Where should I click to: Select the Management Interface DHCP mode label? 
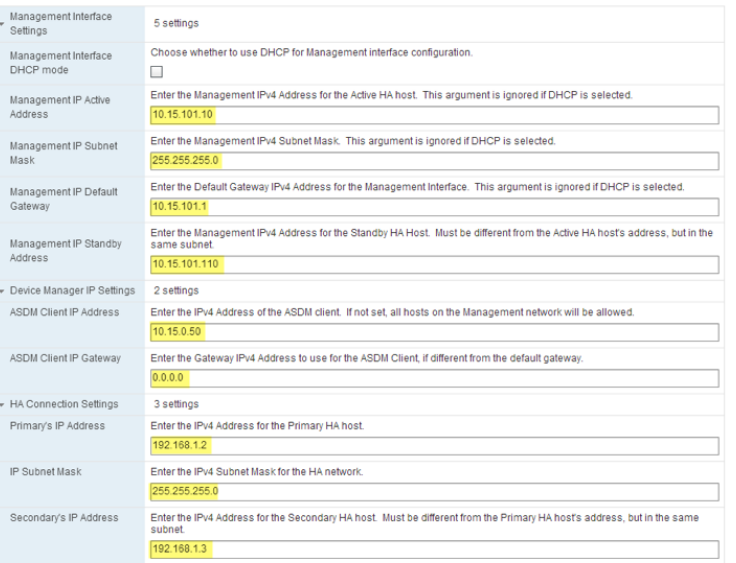tap(61, 63)
